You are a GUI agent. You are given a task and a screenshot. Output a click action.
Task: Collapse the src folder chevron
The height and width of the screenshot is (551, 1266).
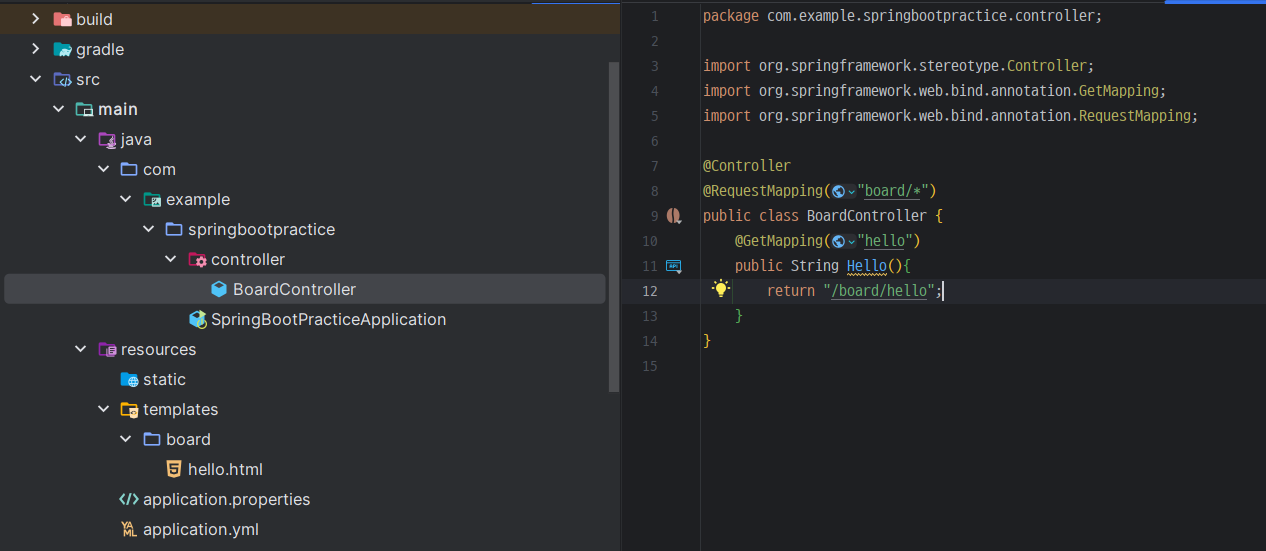[x=36, y=79]
